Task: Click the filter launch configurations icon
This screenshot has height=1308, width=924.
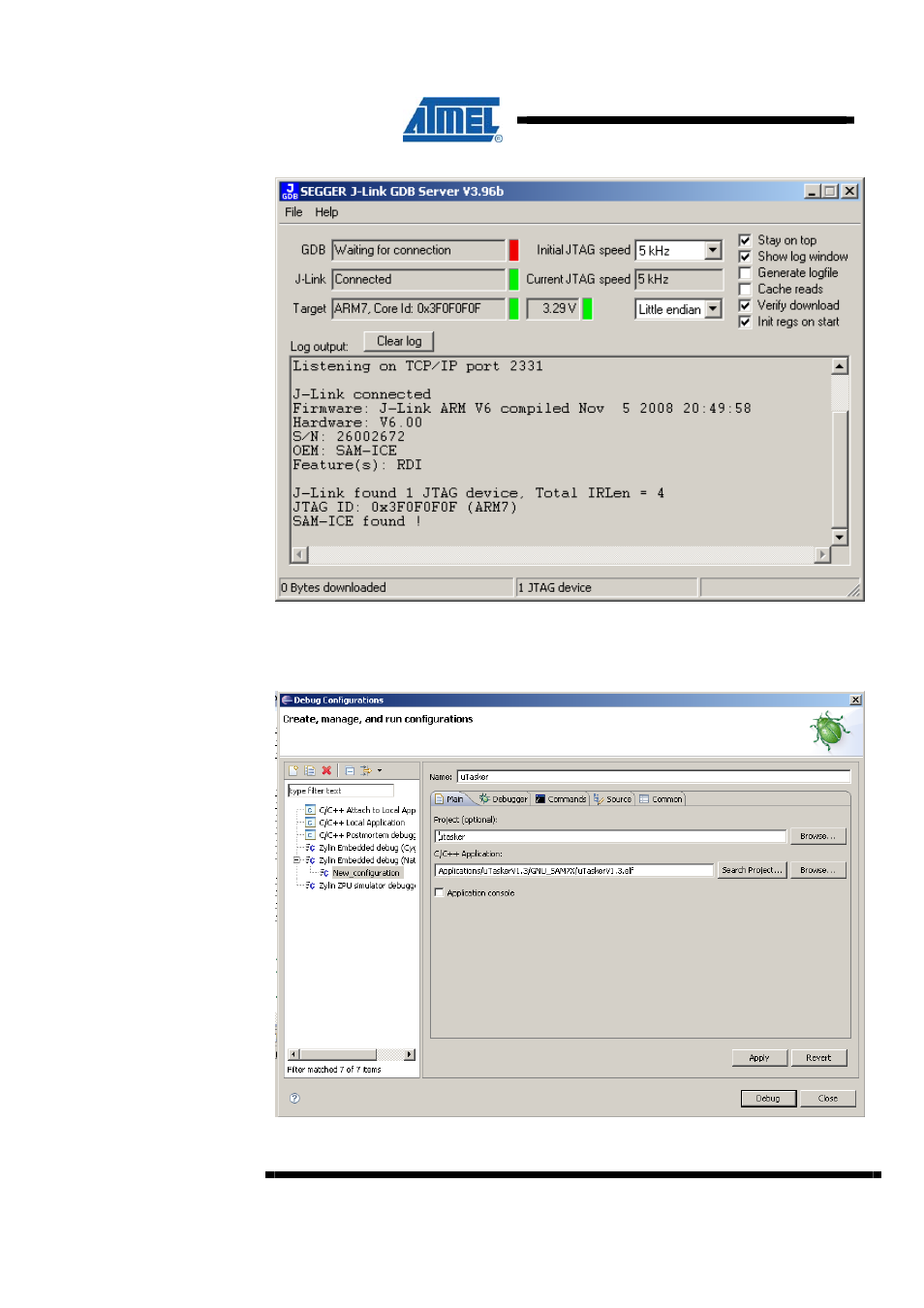Action: (366, 771)
